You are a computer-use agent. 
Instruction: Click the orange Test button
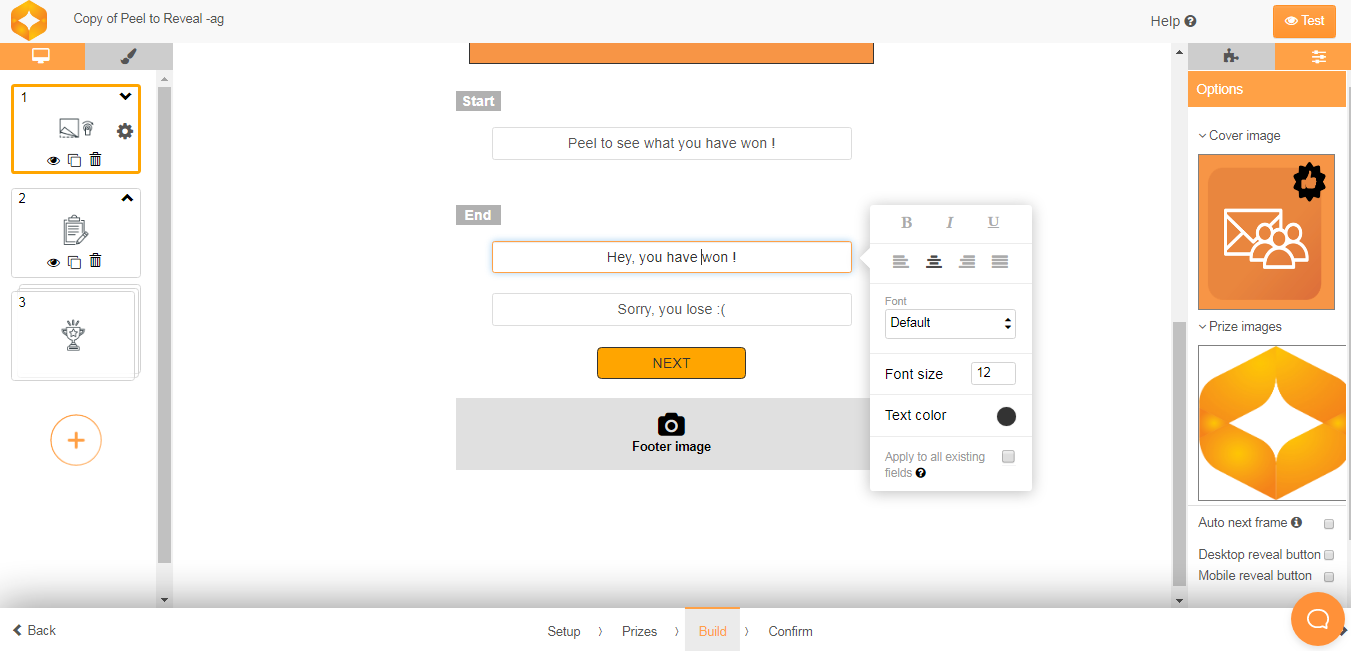[x=1304, y=21]
